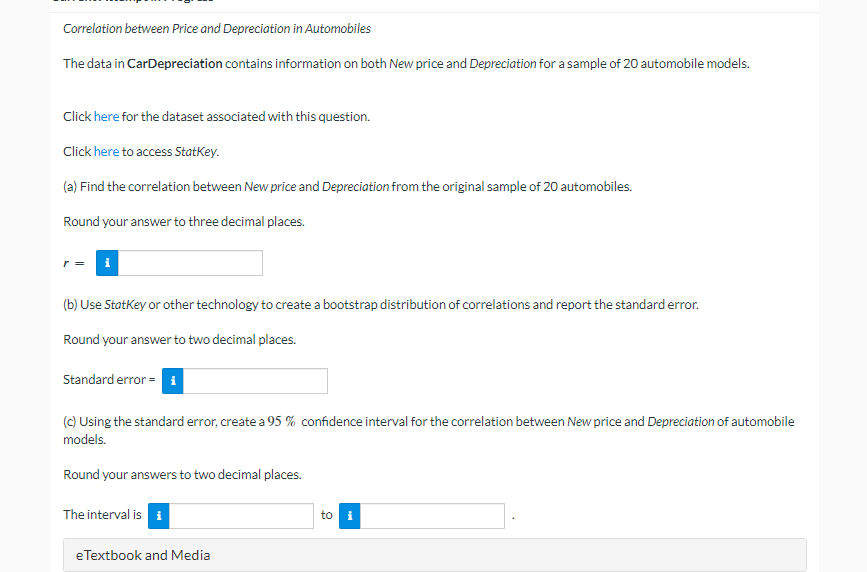Screen dimensions: 867x572
Task: Focus the Standard error answer box
Action: tap(255, 381)
